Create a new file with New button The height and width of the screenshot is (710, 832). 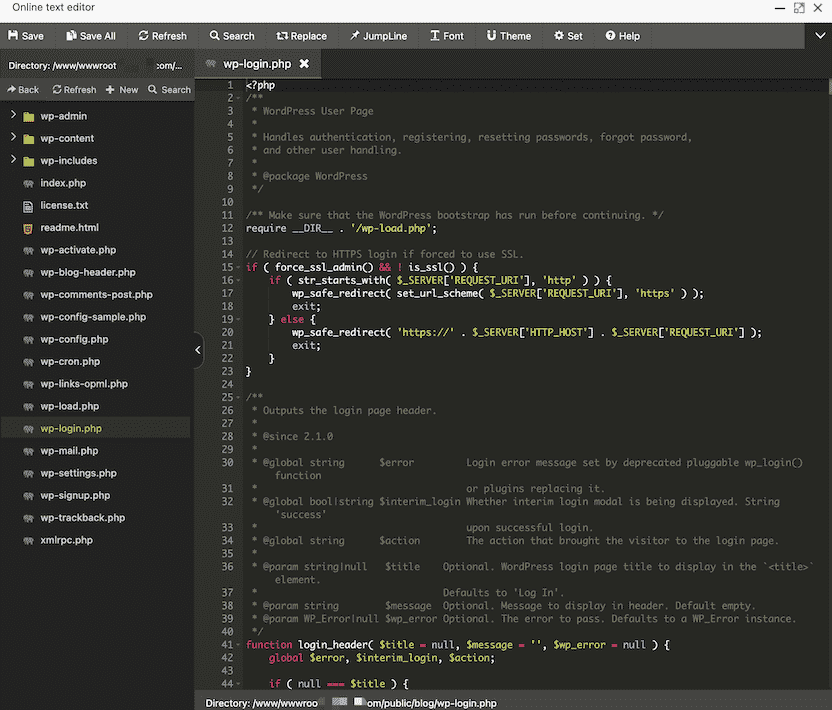(122, 90)
